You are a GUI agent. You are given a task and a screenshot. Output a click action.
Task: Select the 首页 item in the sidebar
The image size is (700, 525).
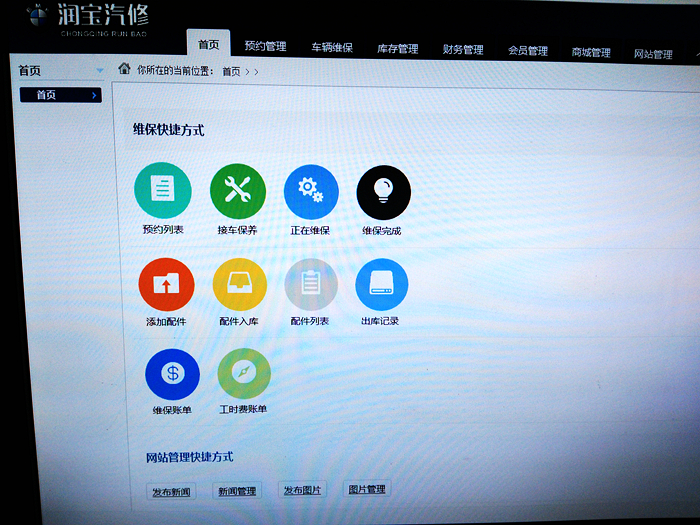(x=61, y=95)
